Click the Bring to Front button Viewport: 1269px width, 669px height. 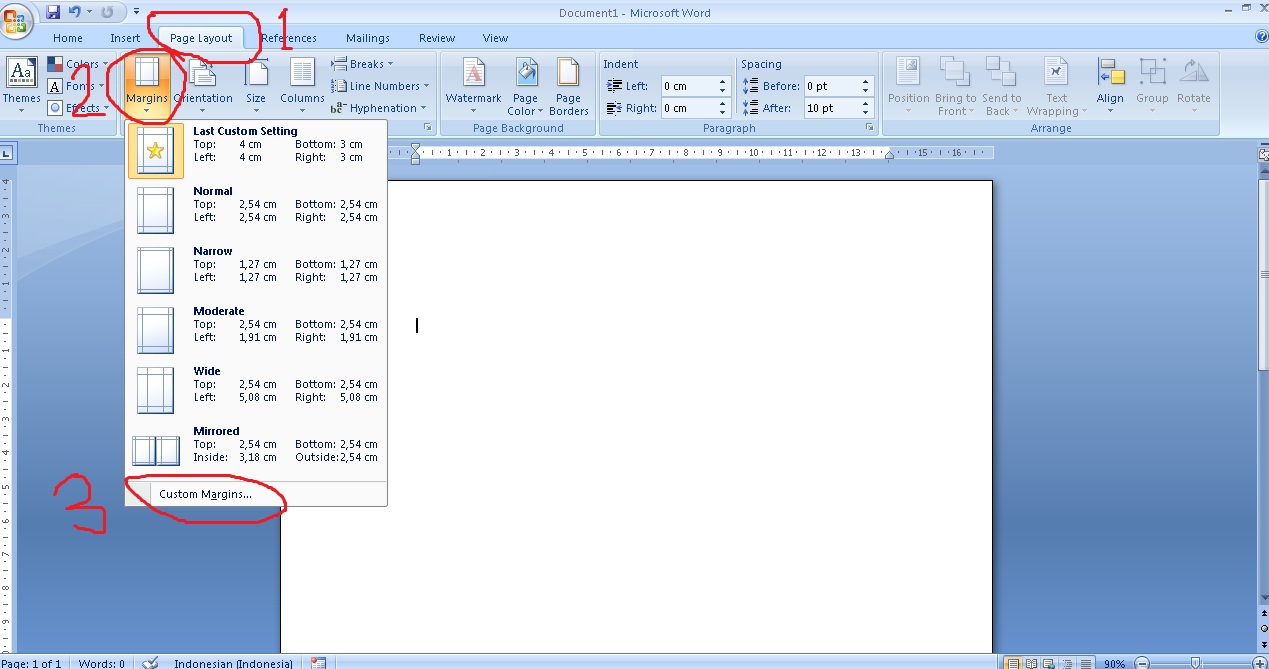[955, 87]
